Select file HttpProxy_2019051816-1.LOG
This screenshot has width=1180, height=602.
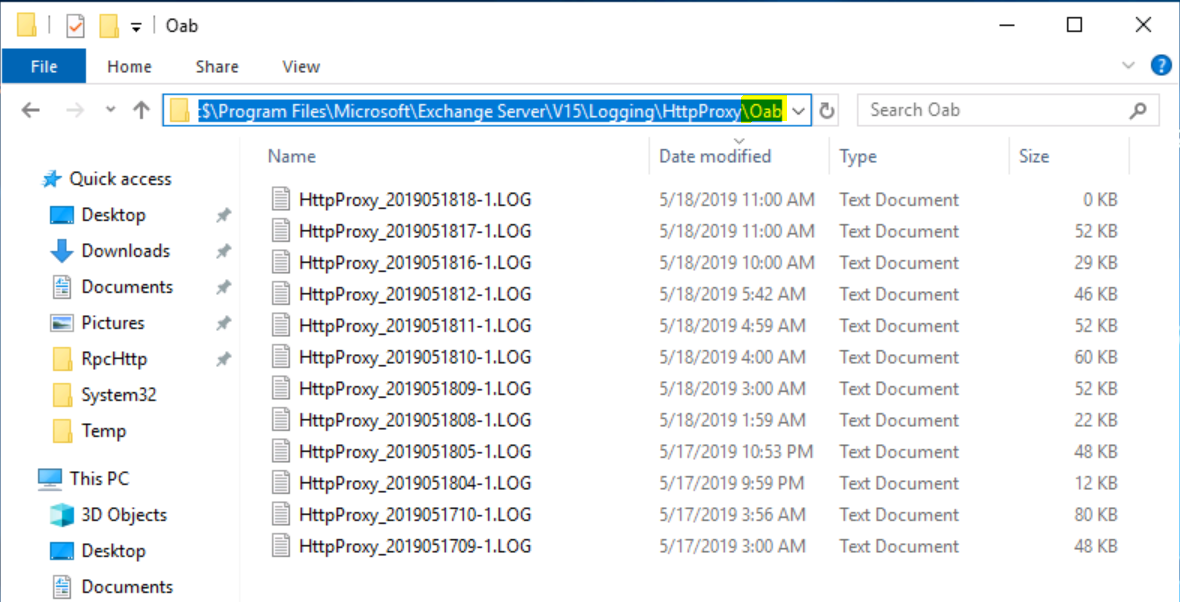[415, 263]
